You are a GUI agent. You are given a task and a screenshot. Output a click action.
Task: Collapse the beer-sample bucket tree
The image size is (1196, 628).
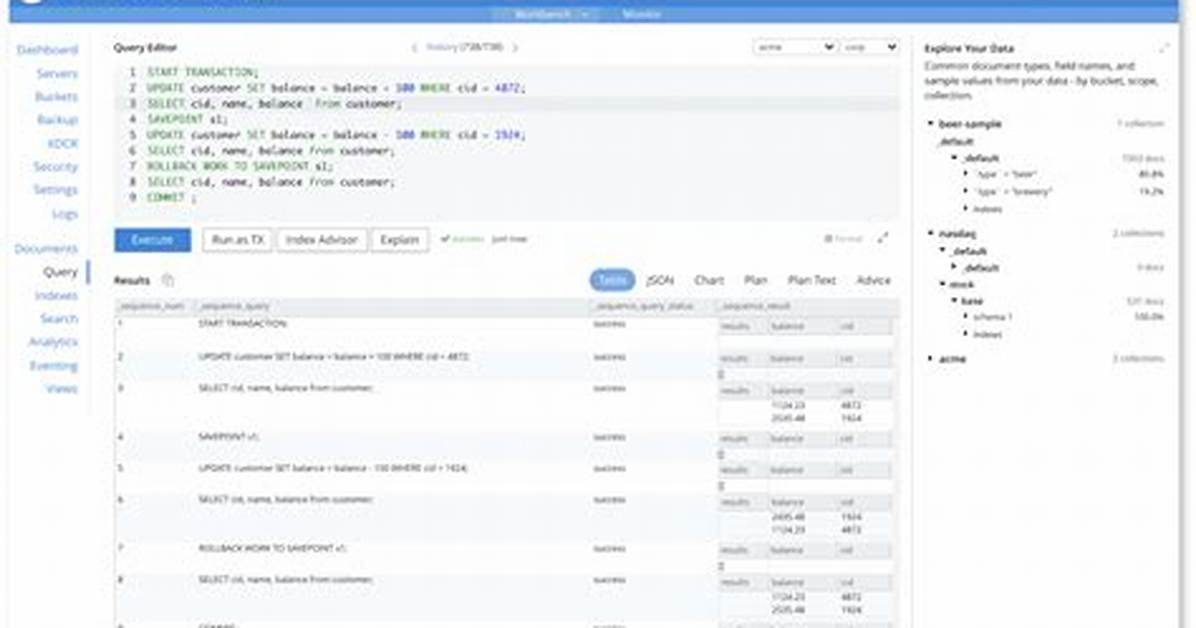tap(931, 124)
